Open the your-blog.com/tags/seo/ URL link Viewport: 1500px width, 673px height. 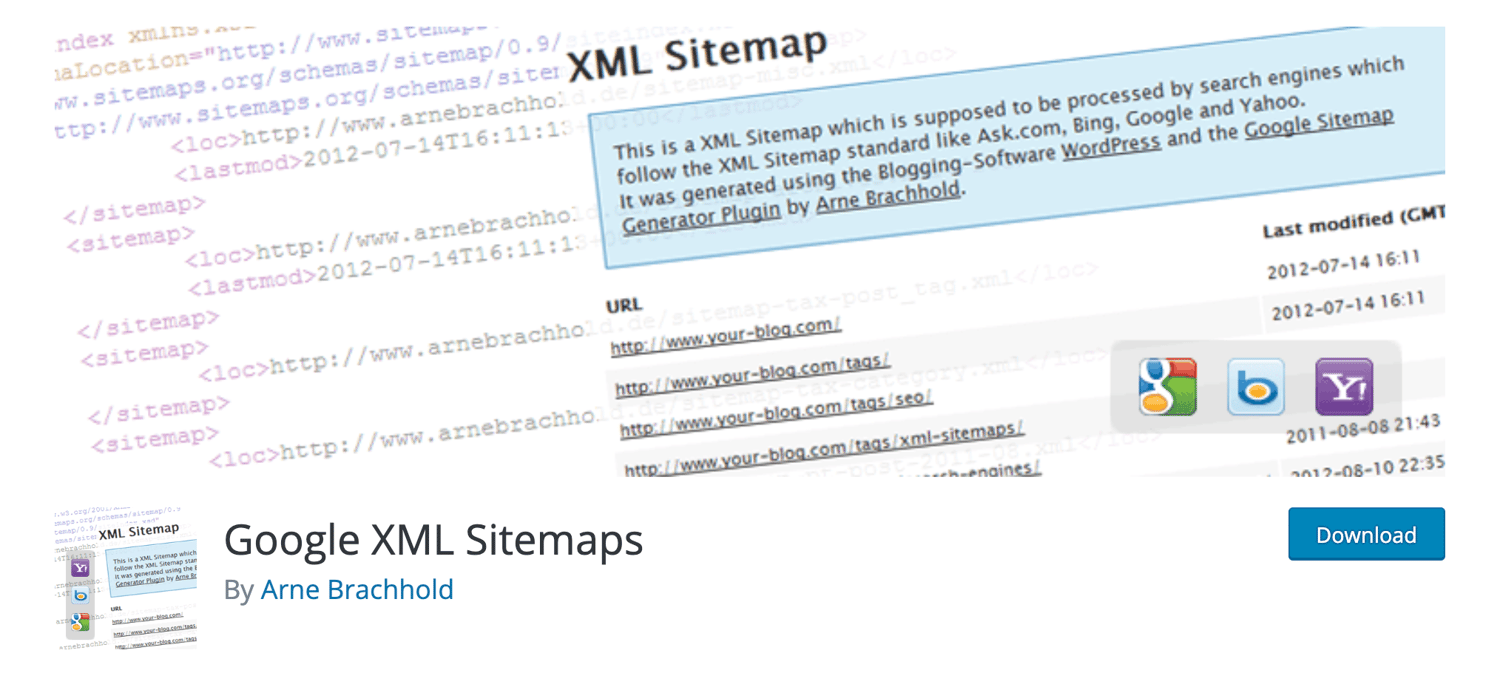coord(776,412)
